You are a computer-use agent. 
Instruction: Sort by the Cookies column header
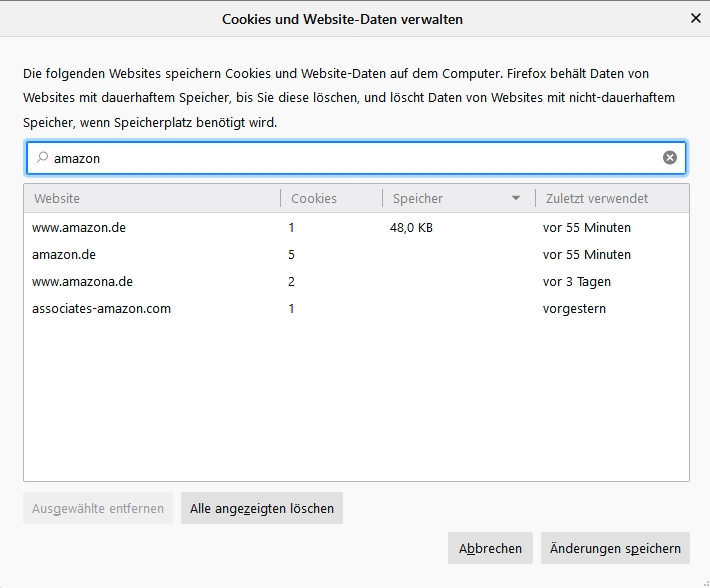click(331, 198)
